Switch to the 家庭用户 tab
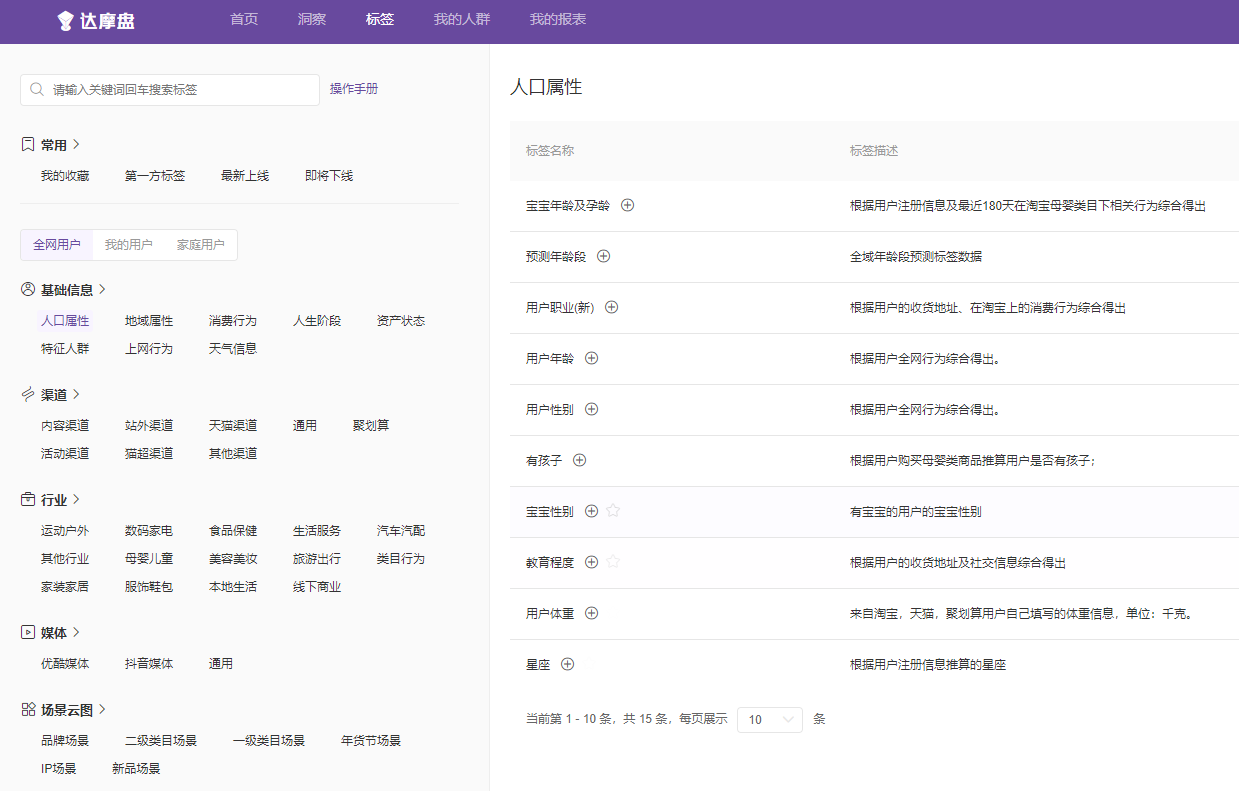1239x791 pixels. click(x=201, y=245)
